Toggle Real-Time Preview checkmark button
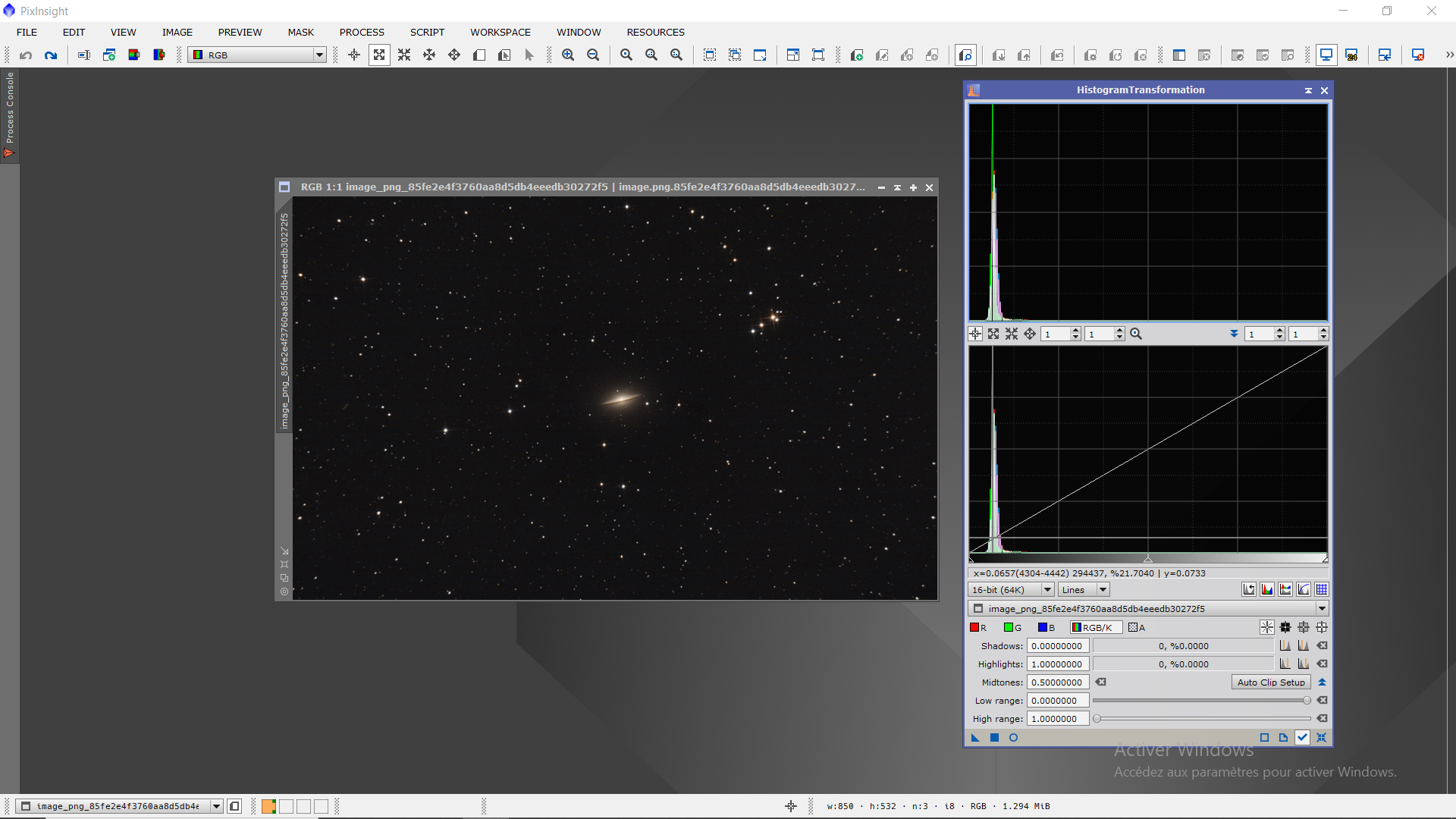Viewport: 1456px width, 819px height. [x=1302, y=738]
